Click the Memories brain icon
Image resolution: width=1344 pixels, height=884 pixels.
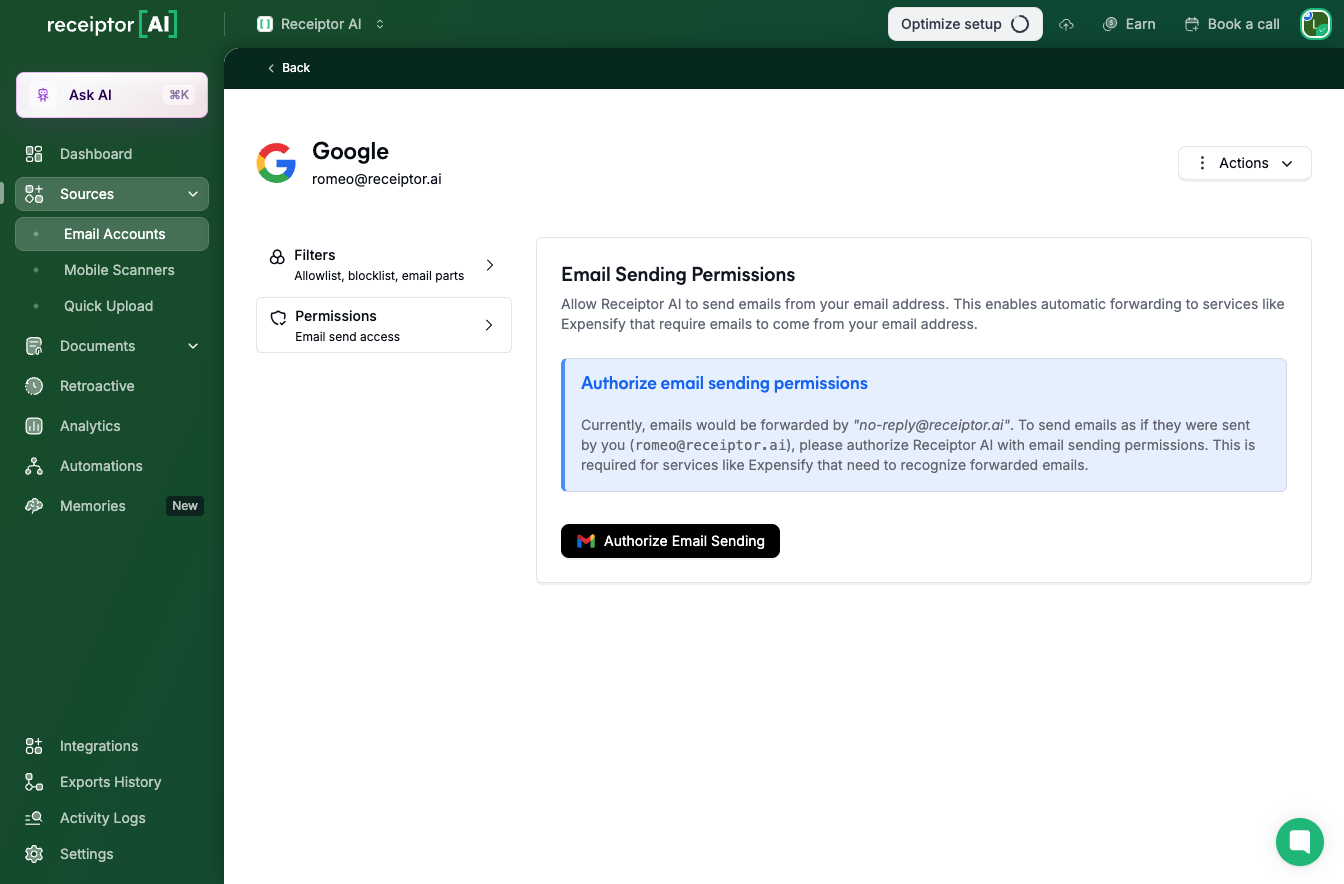coord(34,506)
